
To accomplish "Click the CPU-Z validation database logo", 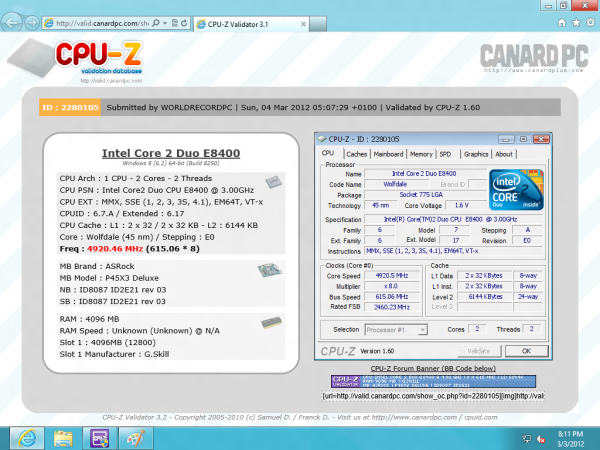I will (76, 60).
